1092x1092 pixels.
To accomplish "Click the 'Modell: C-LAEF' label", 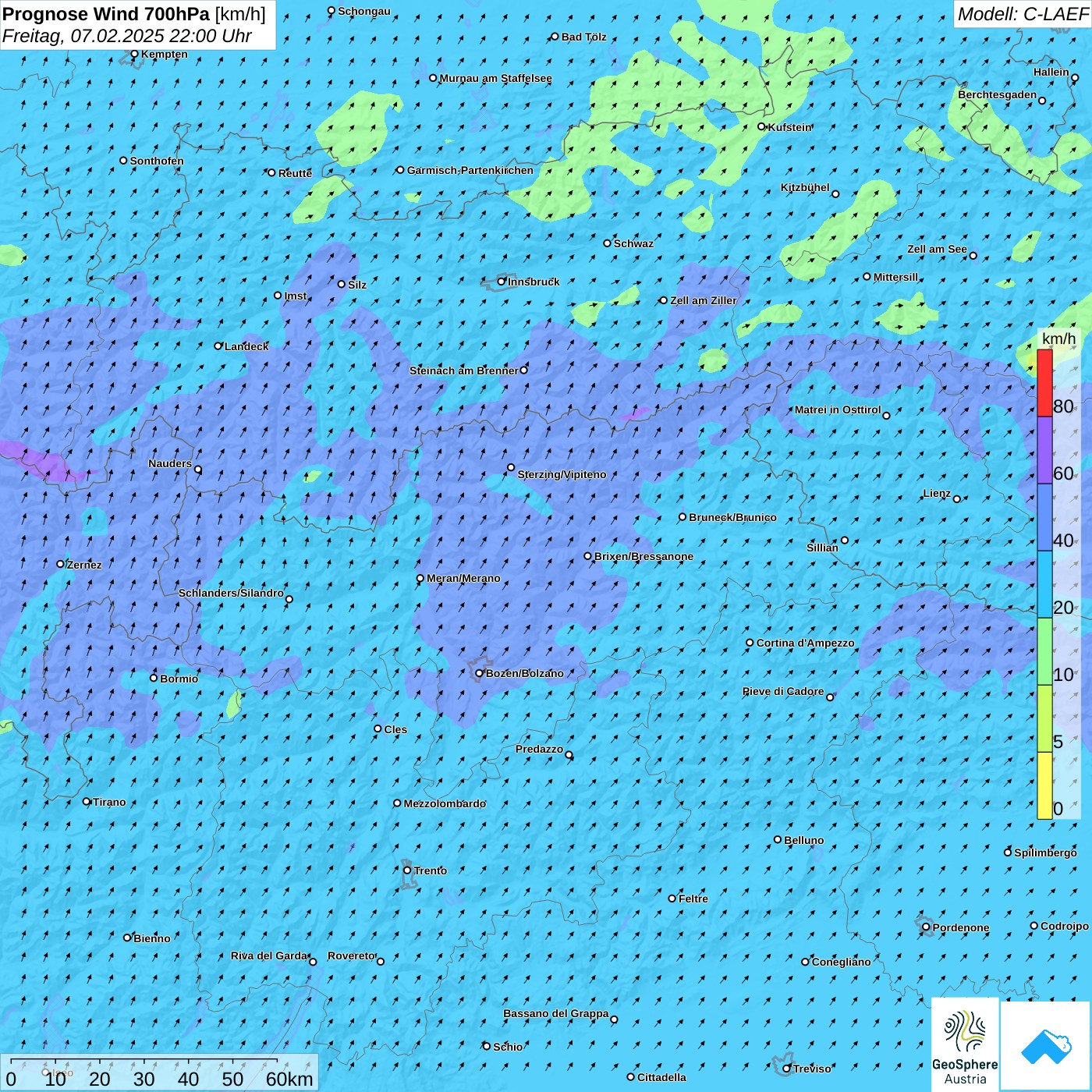I will [1023, 13].
